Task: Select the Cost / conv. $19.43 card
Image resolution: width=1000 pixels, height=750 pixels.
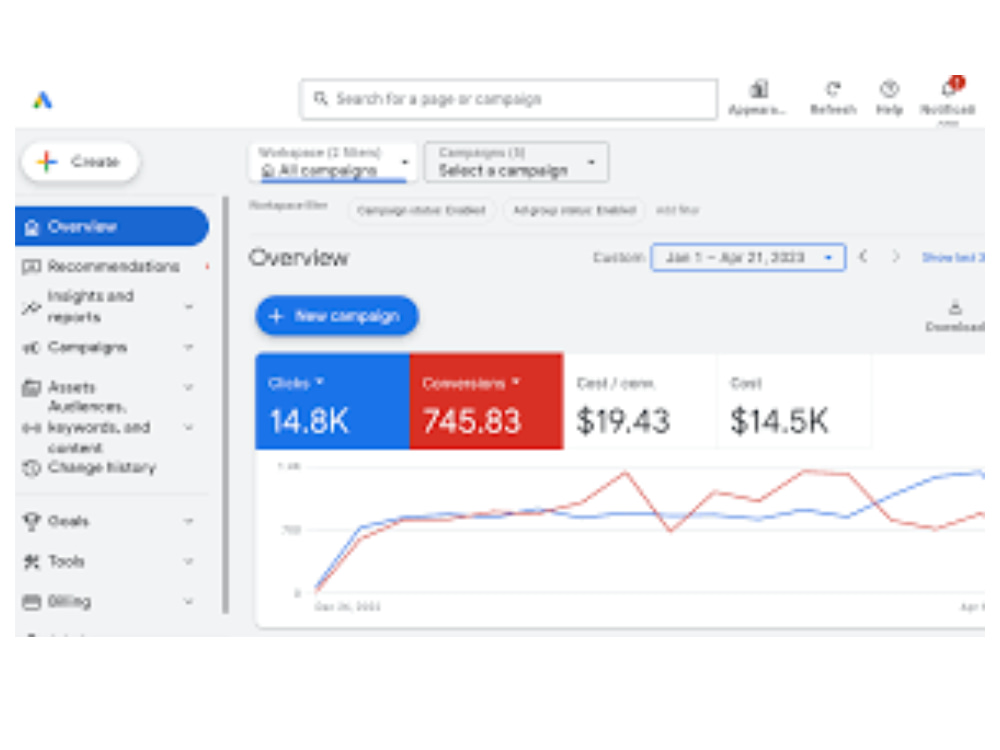Action: click(640, 402)
